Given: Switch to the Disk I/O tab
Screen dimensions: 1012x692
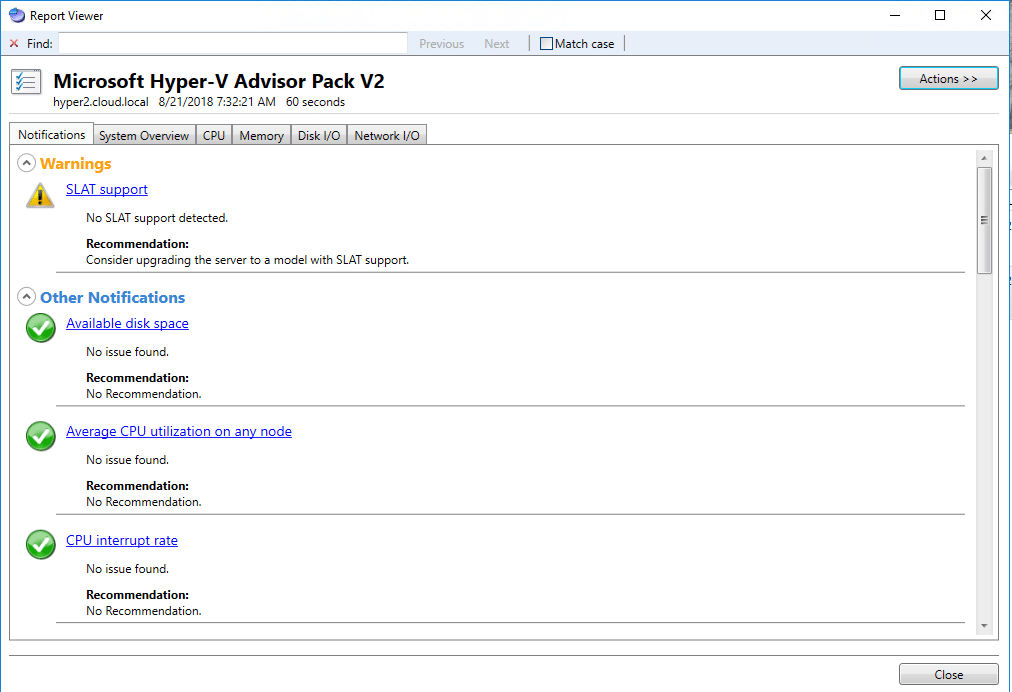Looking at the screenshot, I should pos(319,136).
